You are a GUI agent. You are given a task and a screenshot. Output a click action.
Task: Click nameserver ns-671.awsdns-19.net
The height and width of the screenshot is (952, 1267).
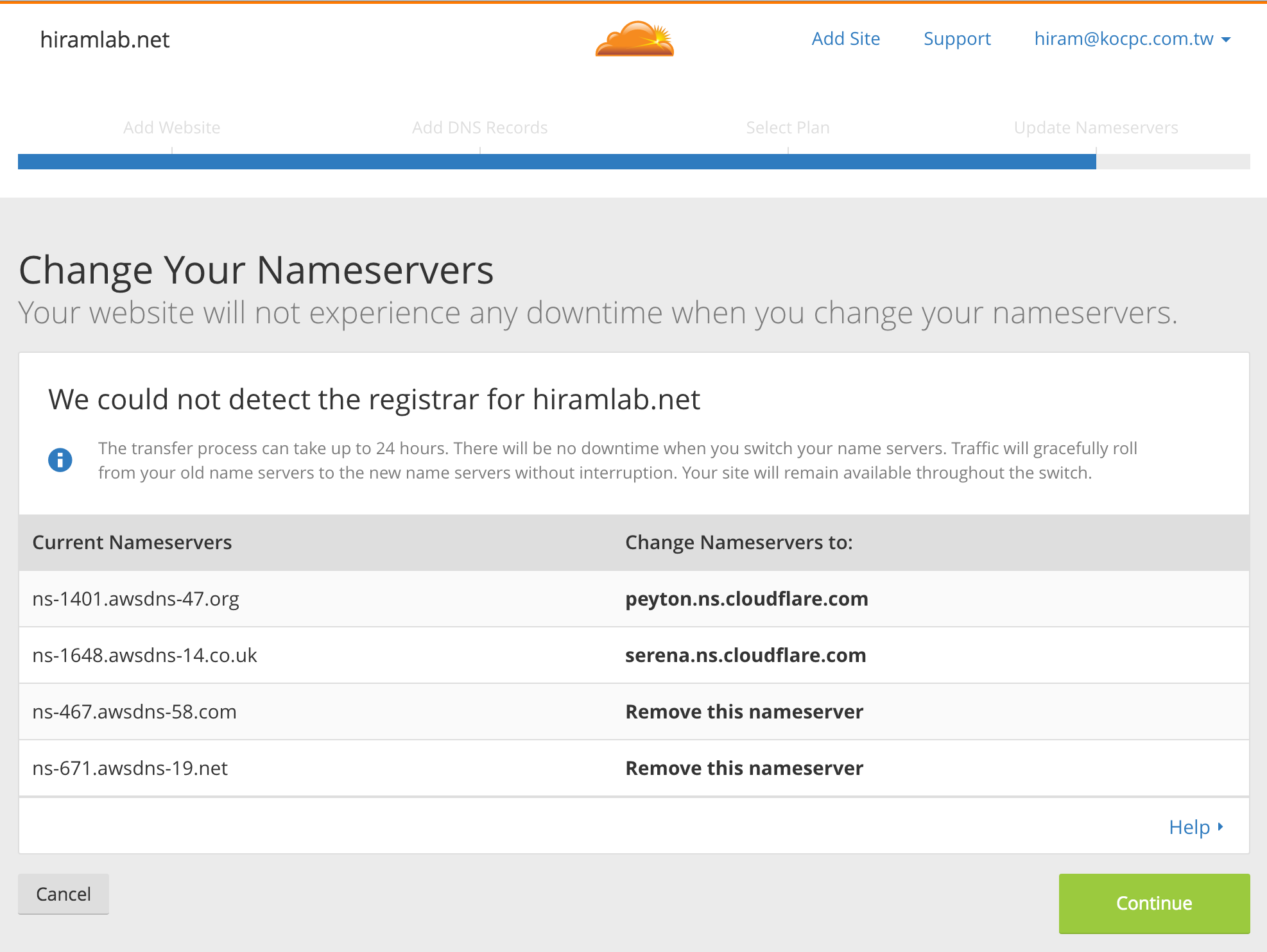130,769
